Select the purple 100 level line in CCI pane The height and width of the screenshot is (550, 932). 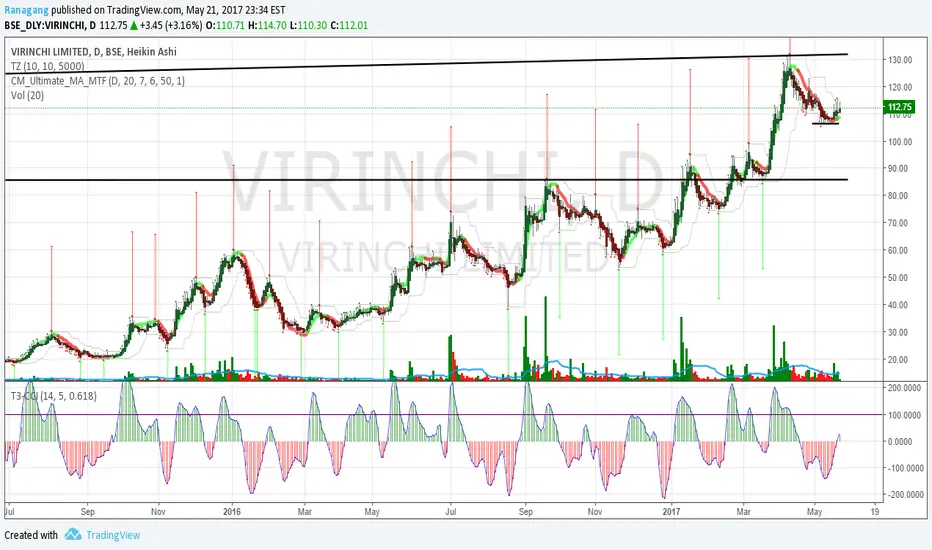tap(444, 414)
